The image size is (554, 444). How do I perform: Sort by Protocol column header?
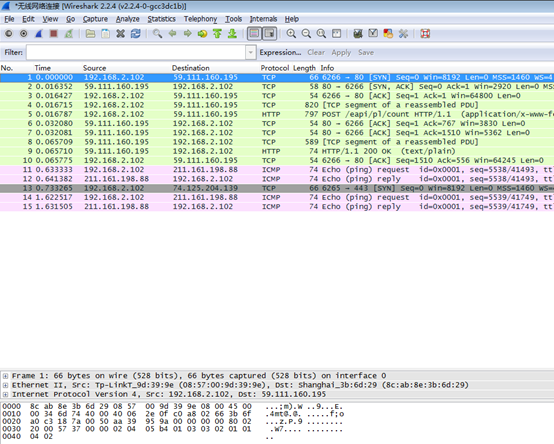tap(275, 68)
